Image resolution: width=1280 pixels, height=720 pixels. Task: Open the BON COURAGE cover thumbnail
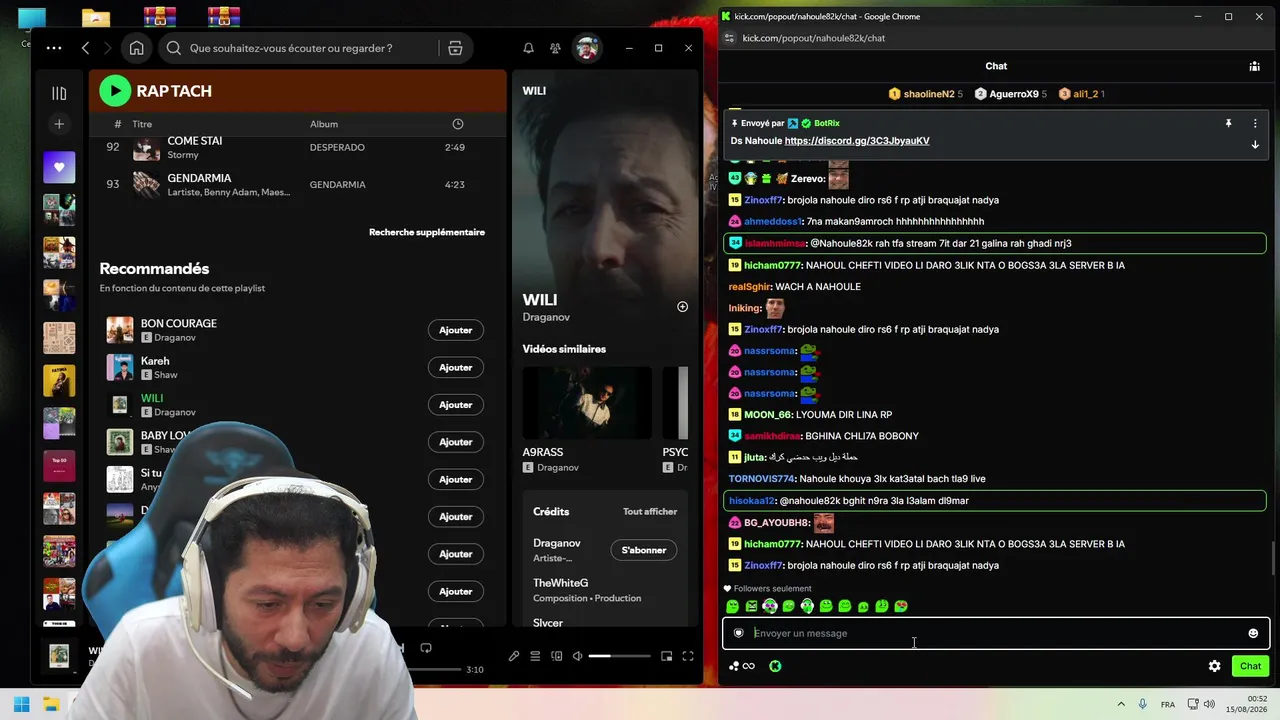[120, 330]
